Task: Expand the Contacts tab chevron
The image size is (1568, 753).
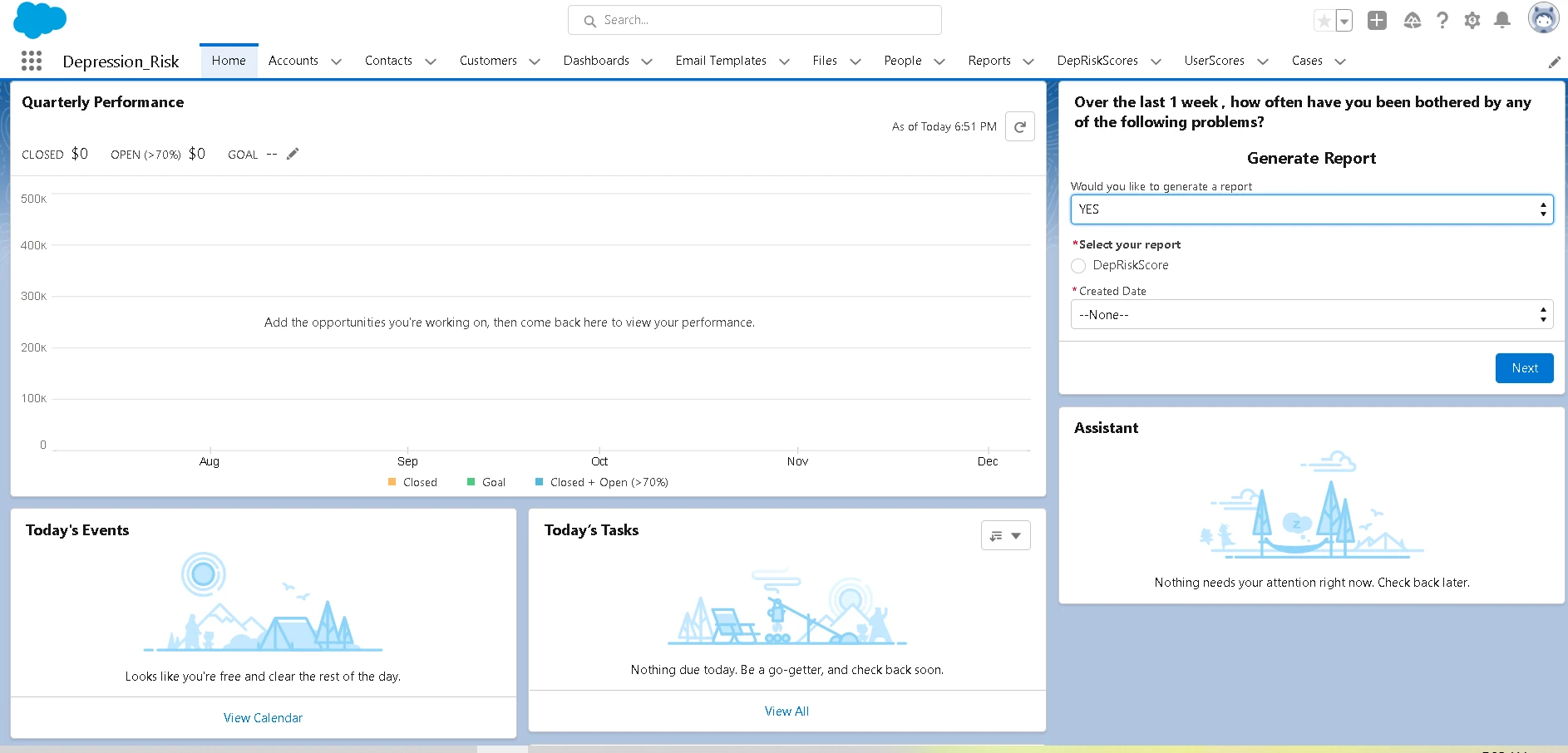Action: coord(431,62)
